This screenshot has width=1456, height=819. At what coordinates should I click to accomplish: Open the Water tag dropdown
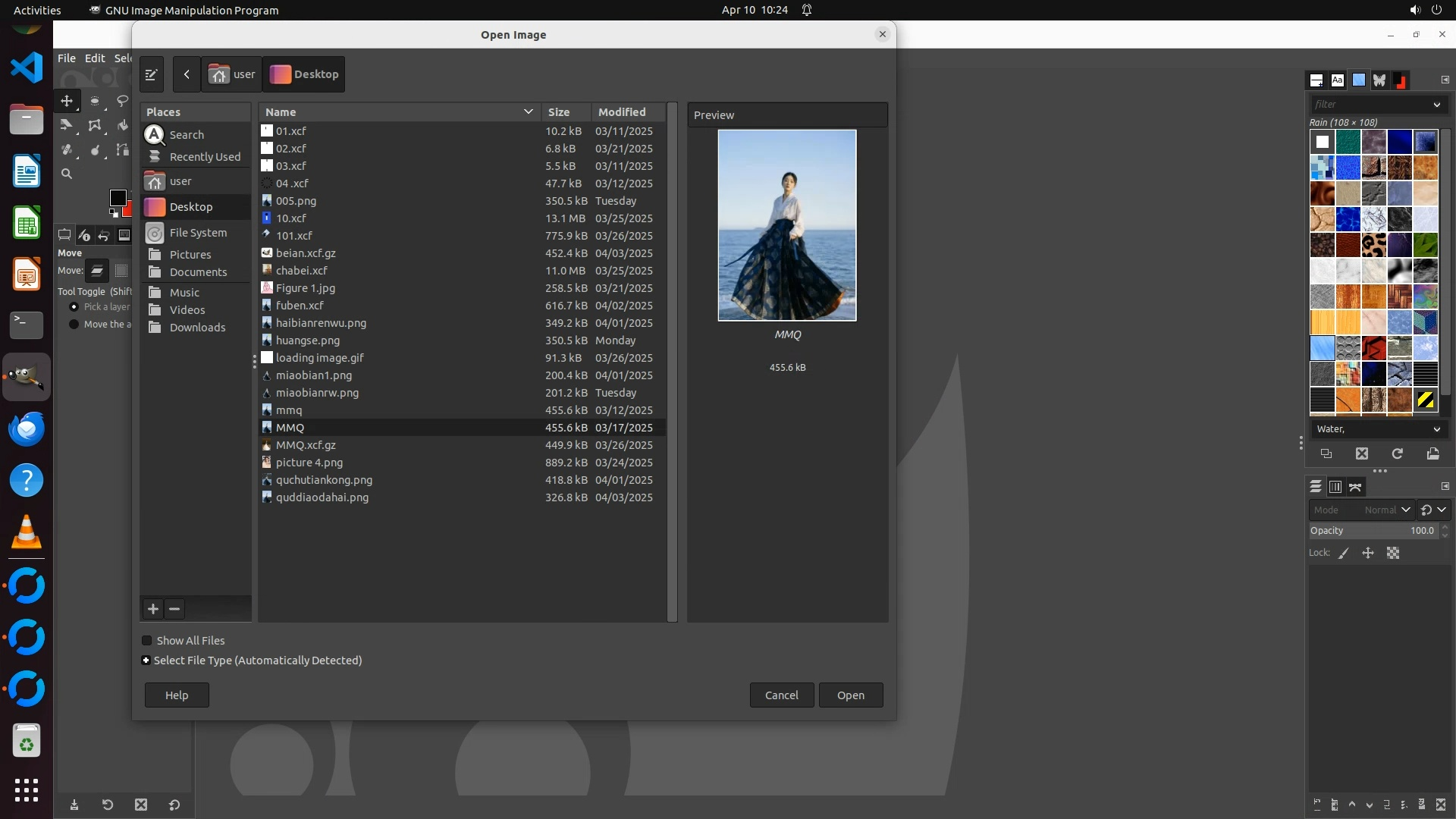(x=1377, y=429)
